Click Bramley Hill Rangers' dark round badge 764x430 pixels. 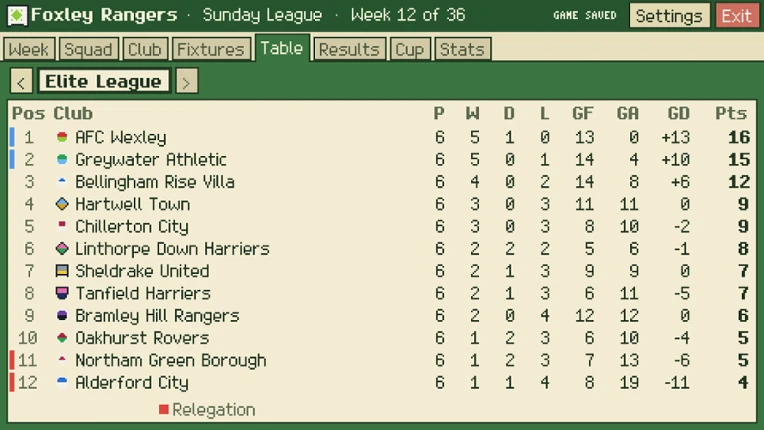tap(62, 316)
